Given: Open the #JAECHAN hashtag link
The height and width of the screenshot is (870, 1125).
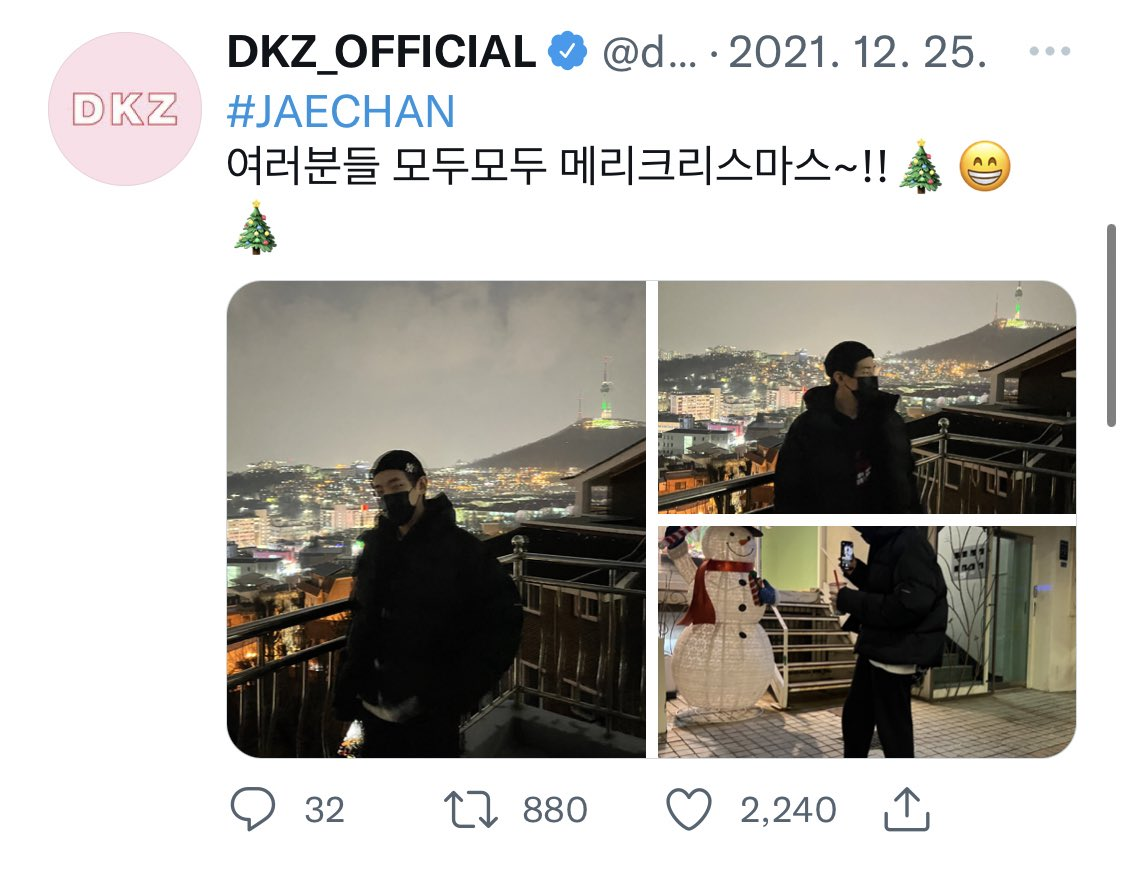Looking at the screenshot, I should 341,111.
